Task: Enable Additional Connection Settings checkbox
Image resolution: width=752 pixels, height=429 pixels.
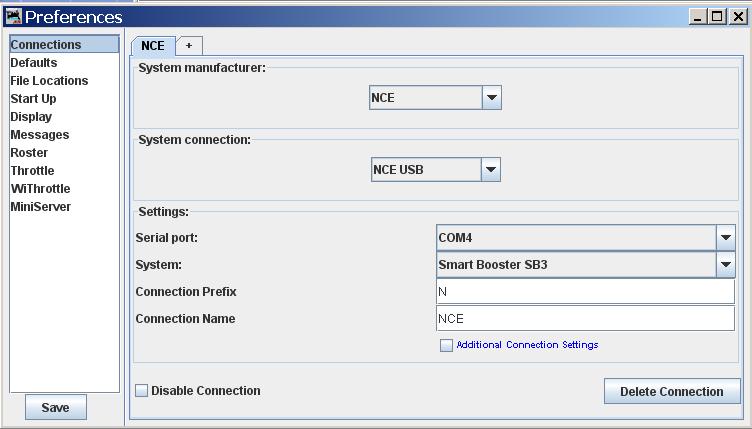Action: coord(446,345)
